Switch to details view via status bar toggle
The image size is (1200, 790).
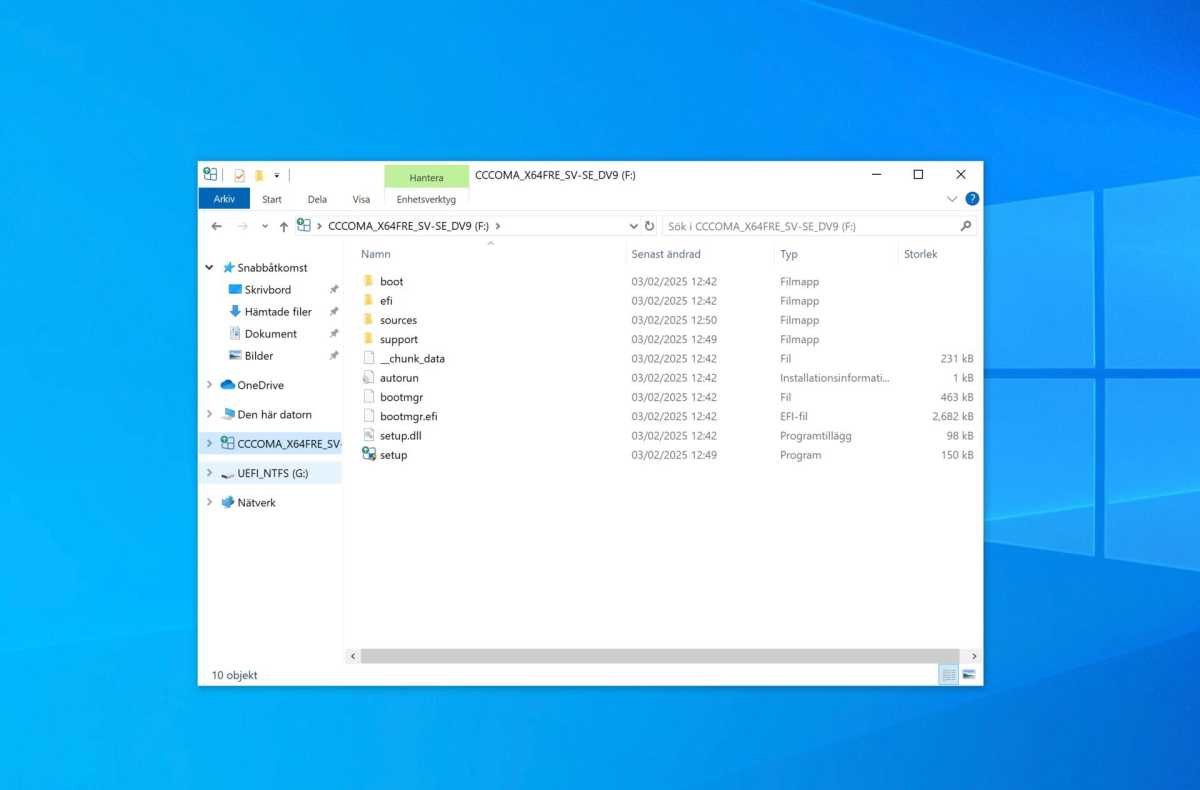(x=948, y=675)
